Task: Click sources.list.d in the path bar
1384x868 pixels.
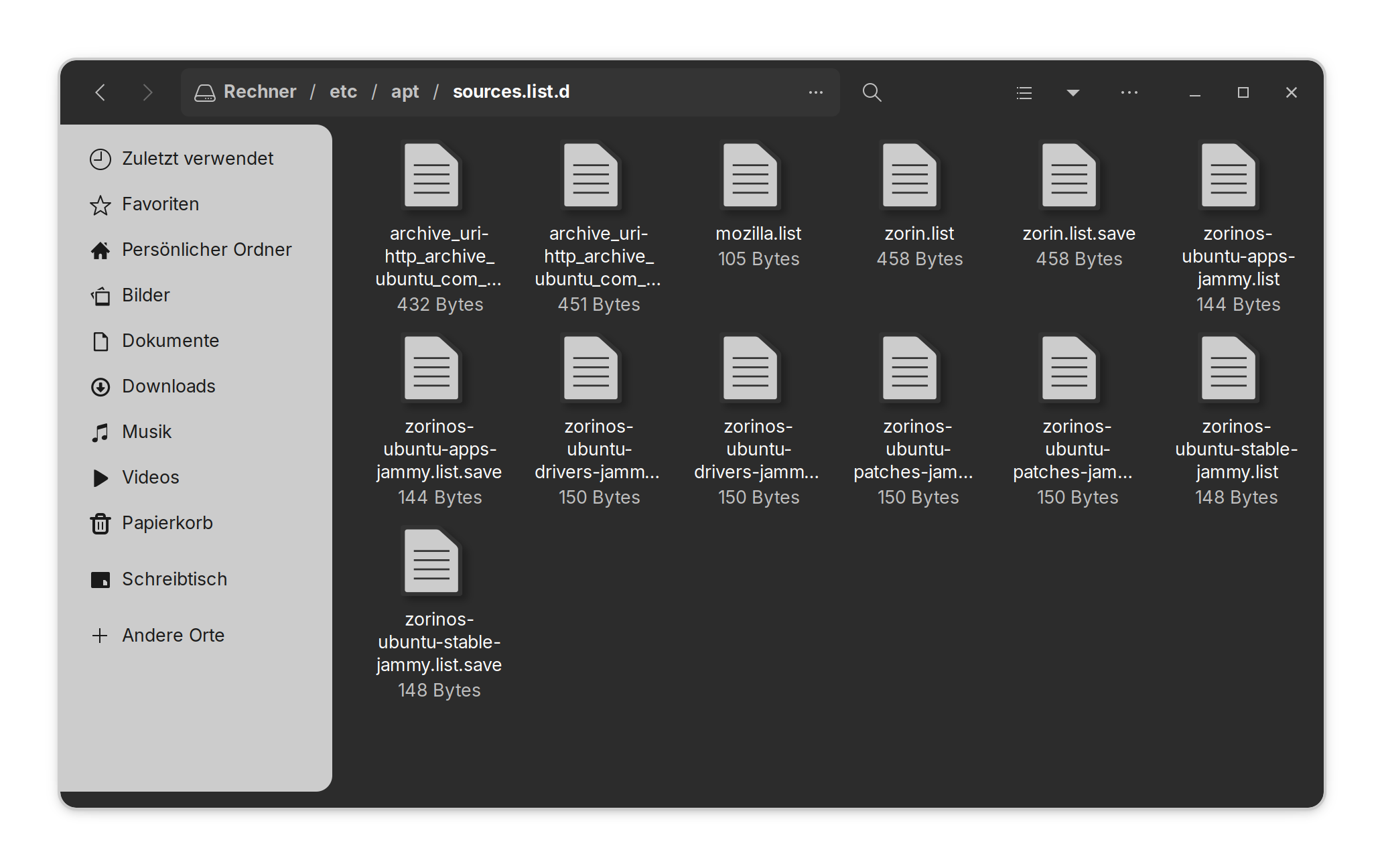Action: pos(511,92)
